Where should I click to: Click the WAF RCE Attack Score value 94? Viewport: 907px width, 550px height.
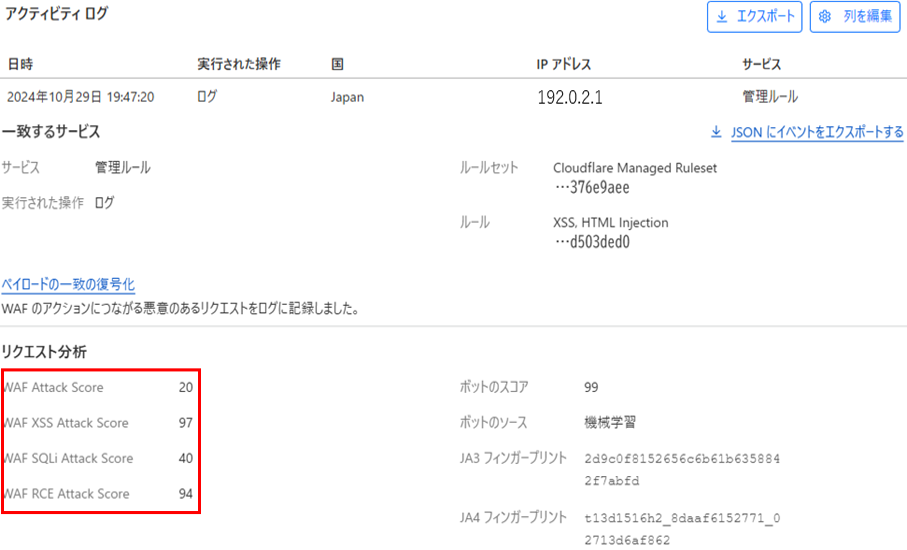point(184,494)
